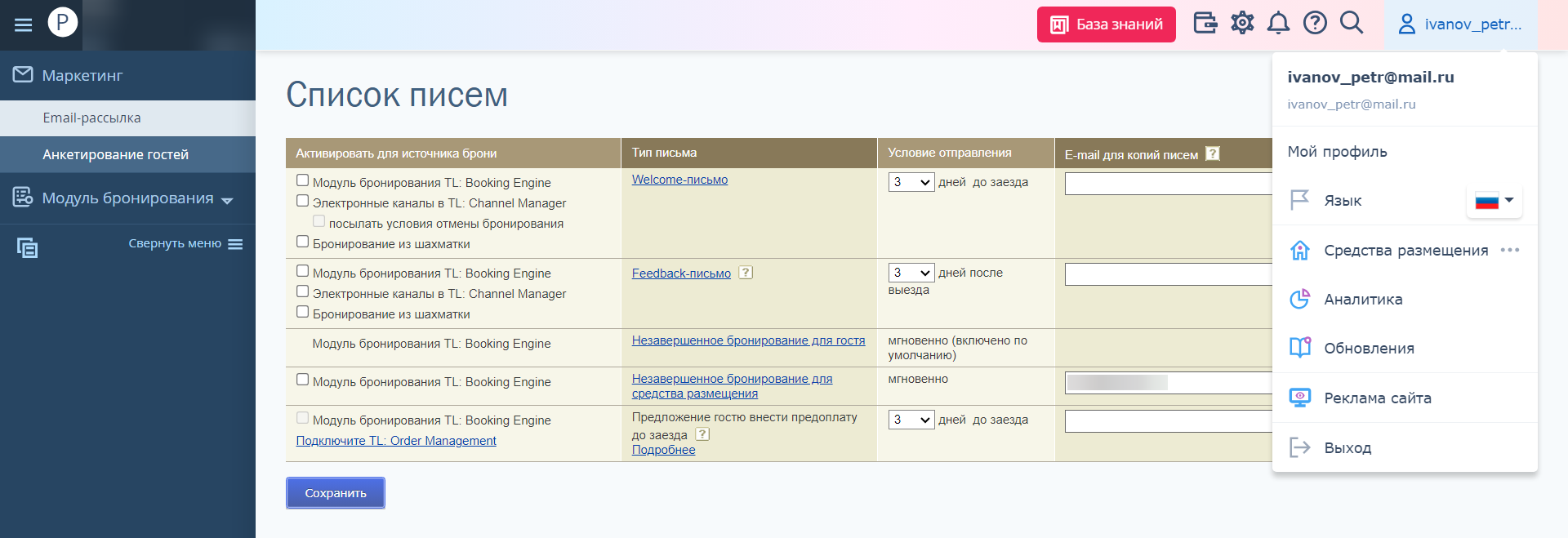Click help icon in E-mail для копий header
This screenshot has width=1568, height=538.
[x=1213, y=153]
